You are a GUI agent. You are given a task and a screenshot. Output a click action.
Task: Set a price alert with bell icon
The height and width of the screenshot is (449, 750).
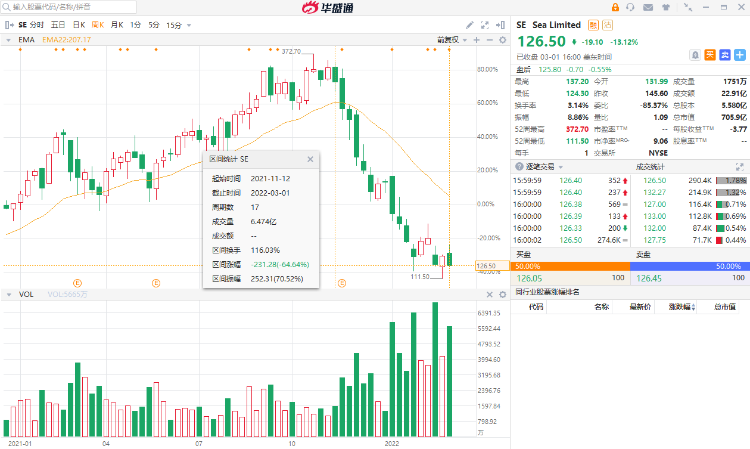coord(694,55)
